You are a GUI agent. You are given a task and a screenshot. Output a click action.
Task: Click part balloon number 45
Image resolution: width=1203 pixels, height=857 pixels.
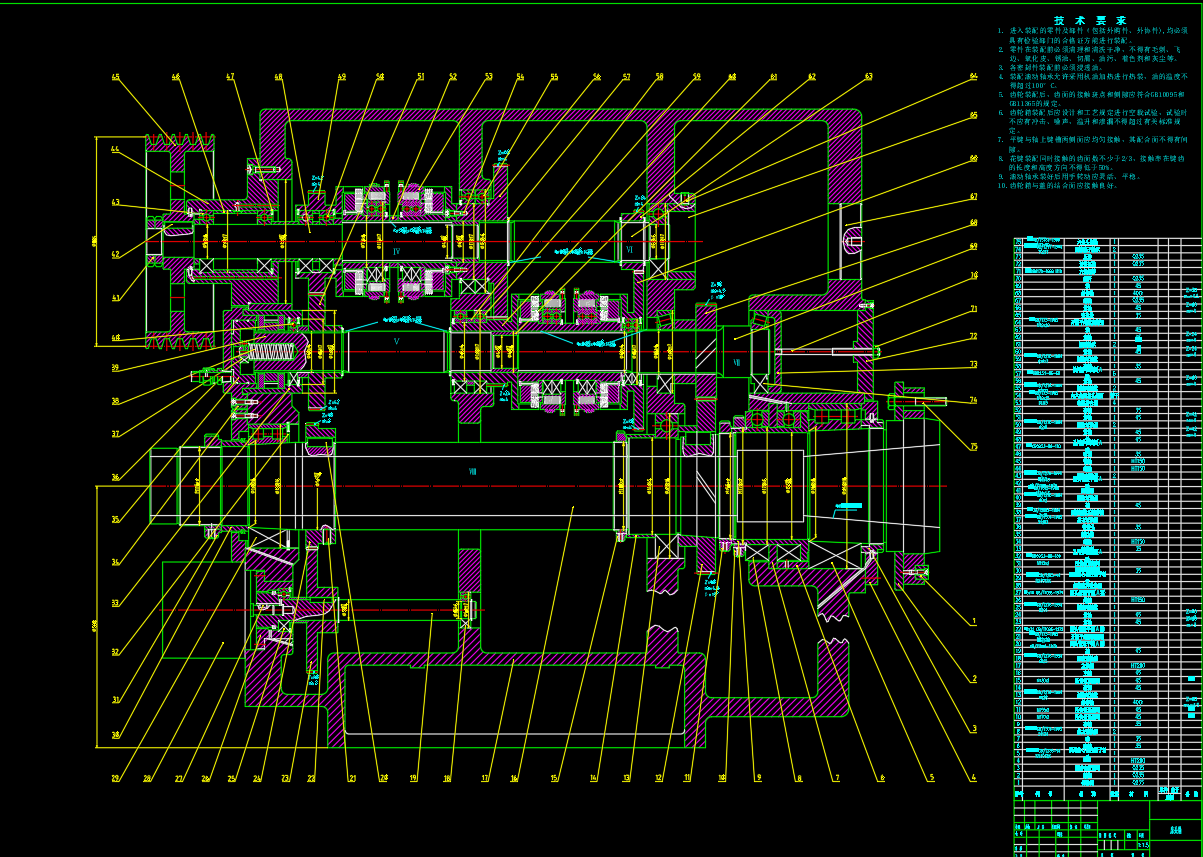pyautogui.click(x=115, y=77)
